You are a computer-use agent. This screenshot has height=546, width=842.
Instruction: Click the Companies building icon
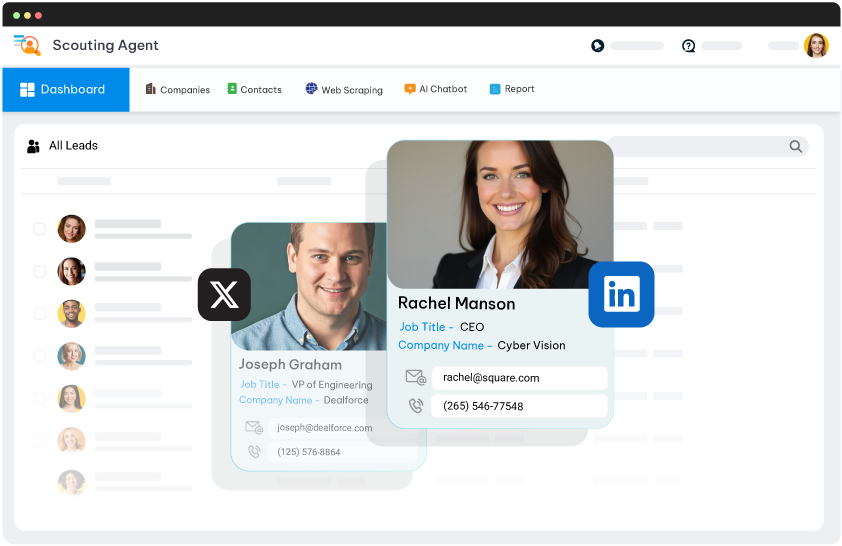pos(150,89)
